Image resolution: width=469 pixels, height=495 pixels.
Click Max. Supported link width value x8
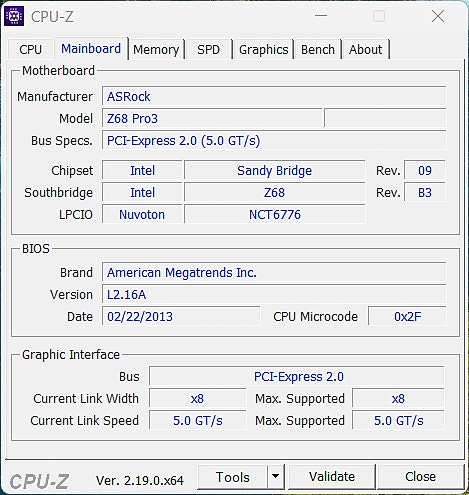point(398,398)
